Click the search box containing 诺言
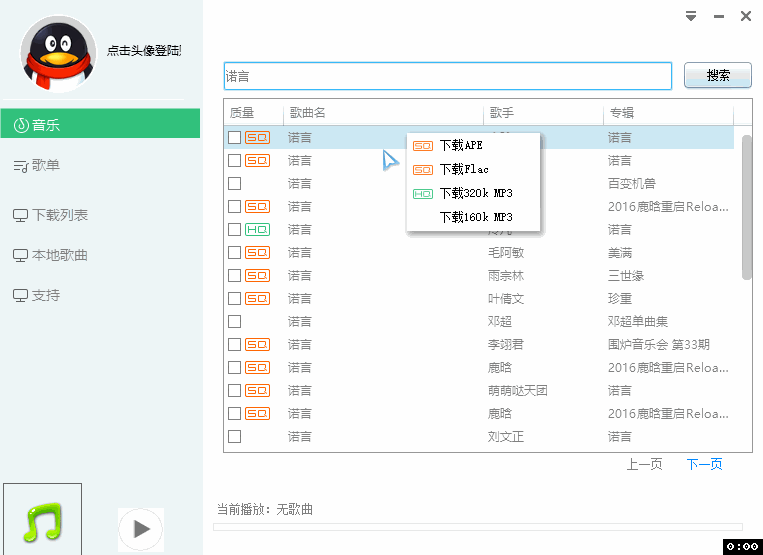763x555 pixels. (x=447, y=76)
